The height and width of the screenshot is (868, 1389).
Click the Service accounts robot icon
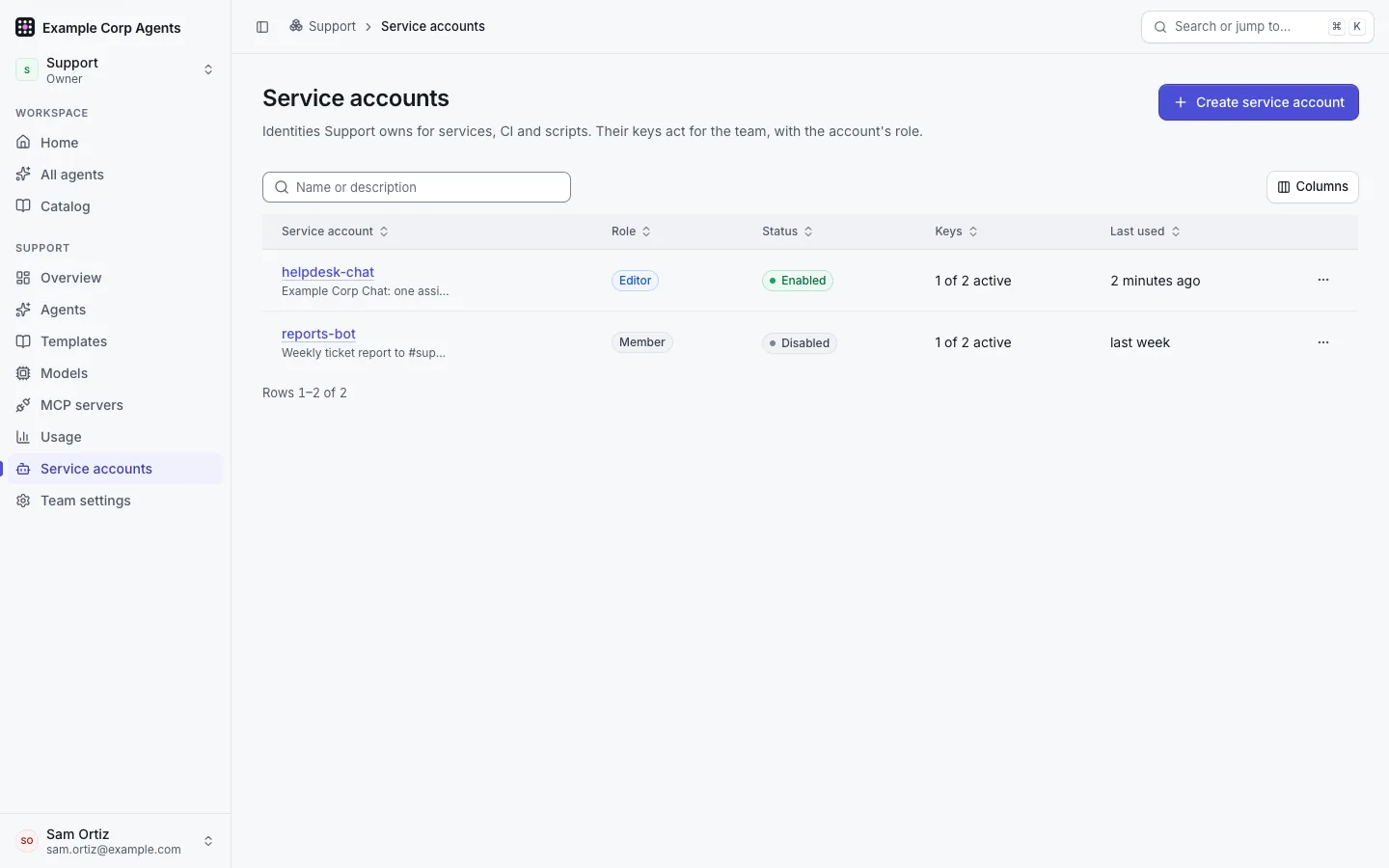click(23, 469)
